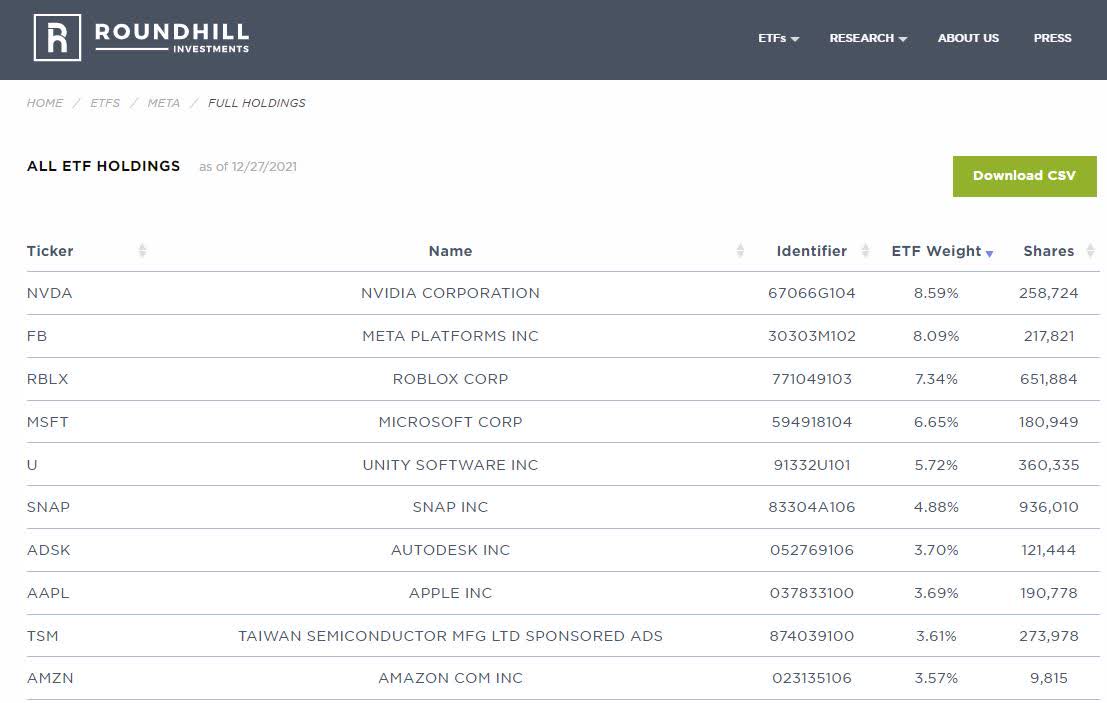Open the Press page
Screen dimensions: 1107x703
point(1052,38)
